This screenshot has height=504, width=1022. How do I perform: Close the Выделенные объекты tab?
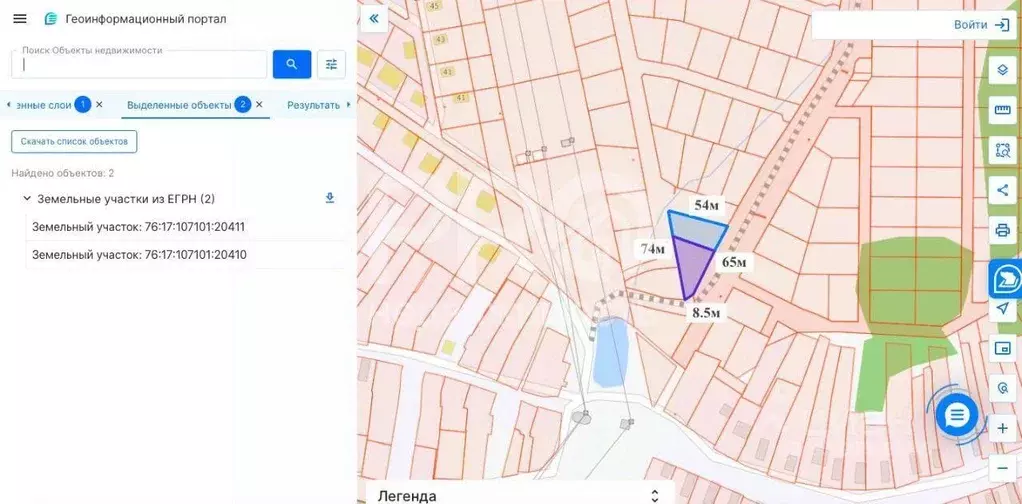(x=259, y=104)
